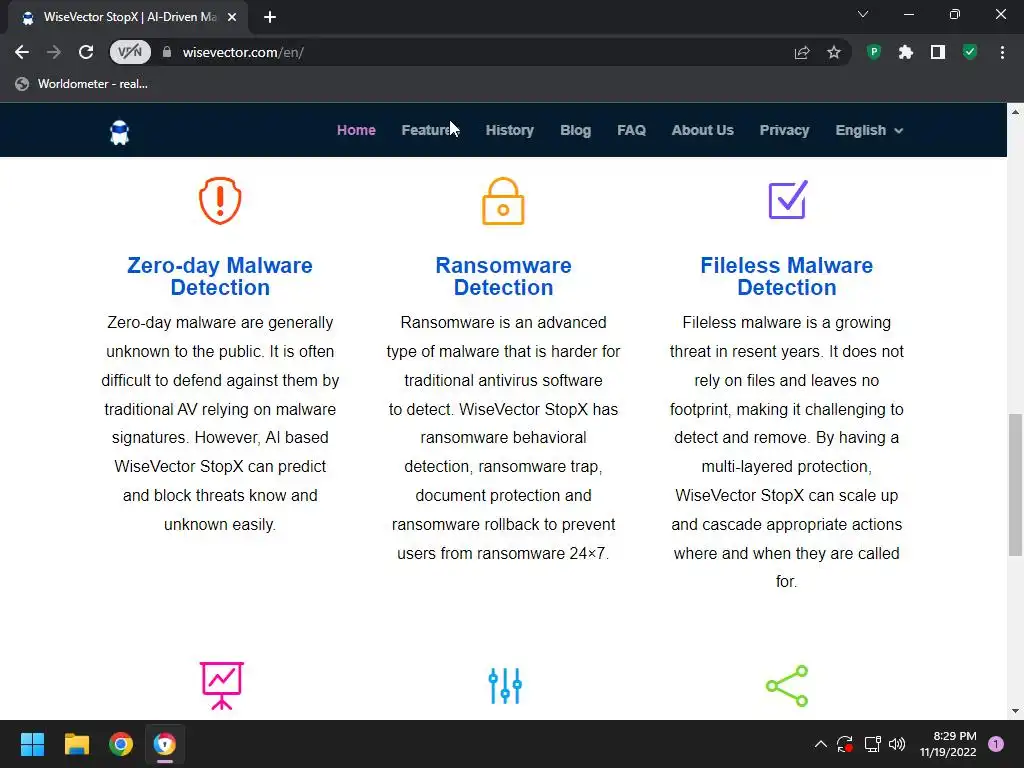Viewport: 1024px width, 768px height.
Task: Open the tab search chevron
Action: (863, 14)
